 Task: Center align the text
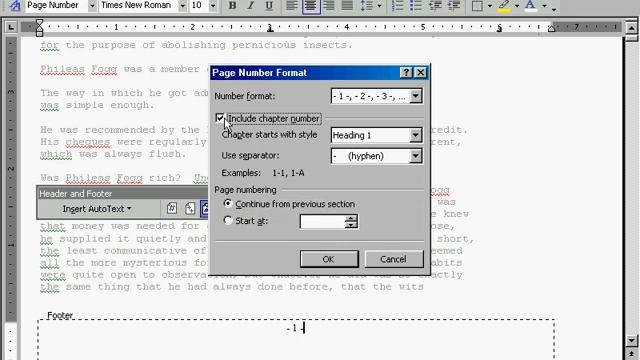tap(311, 6)
